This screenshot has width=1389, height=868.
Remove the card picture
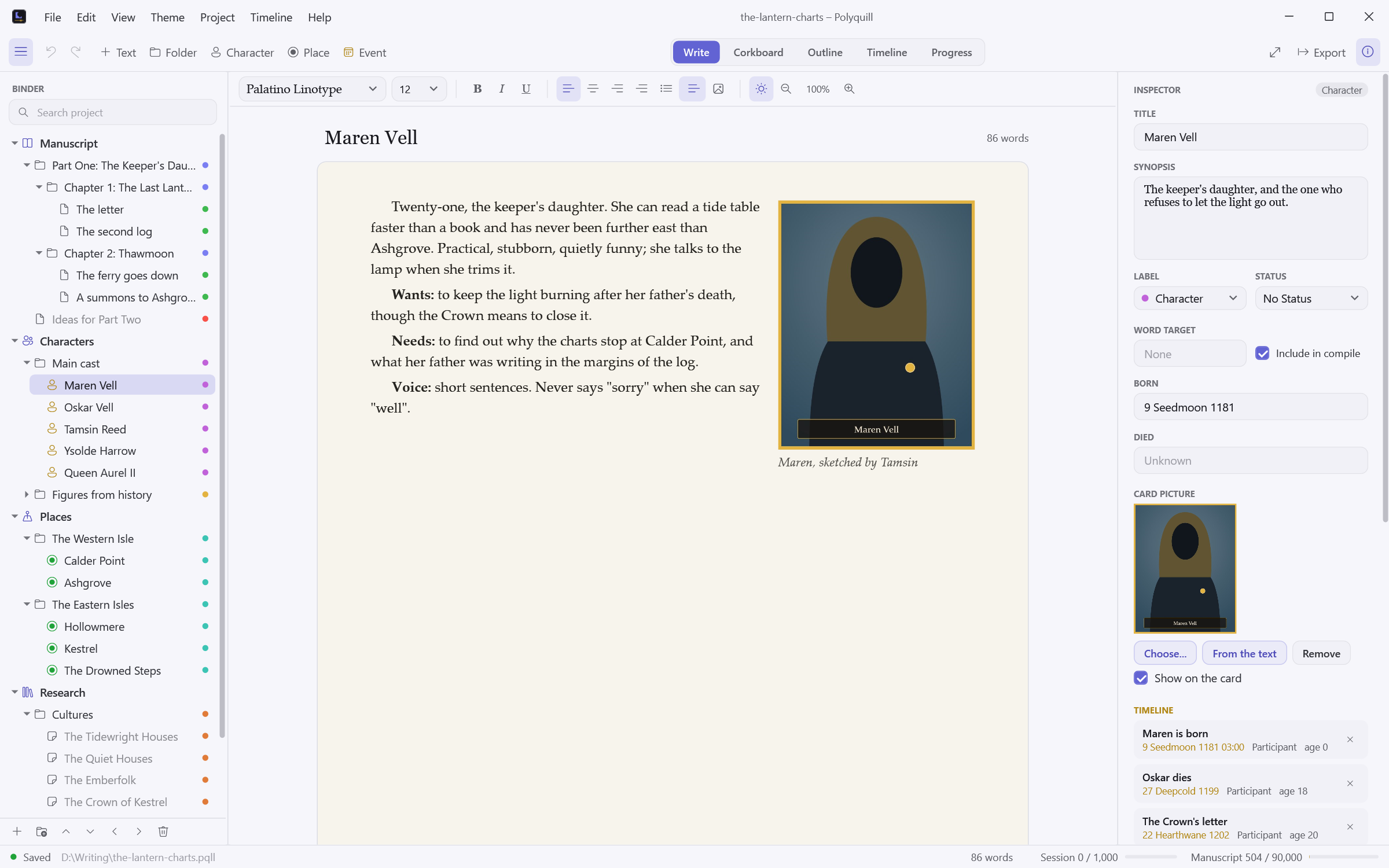click(x=1321, y=653)
